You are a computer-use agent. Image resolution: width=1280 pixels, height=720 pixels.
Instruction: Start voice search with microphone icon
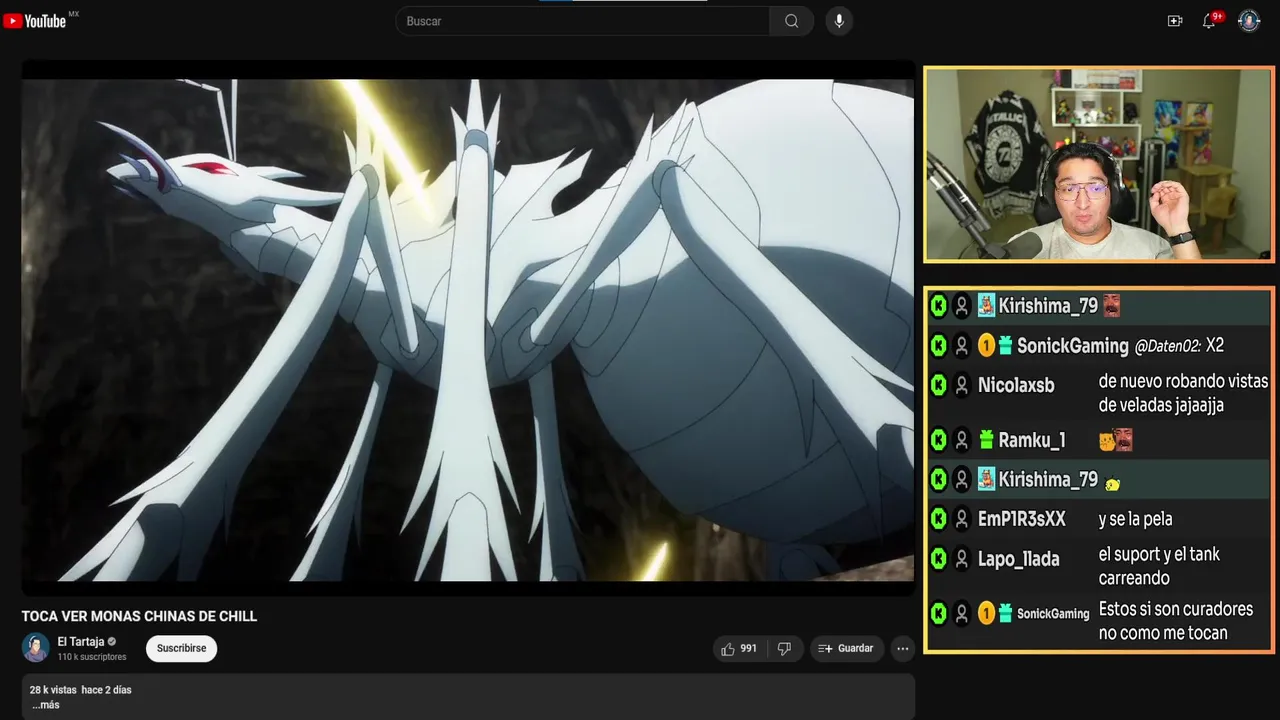(839, 21)
